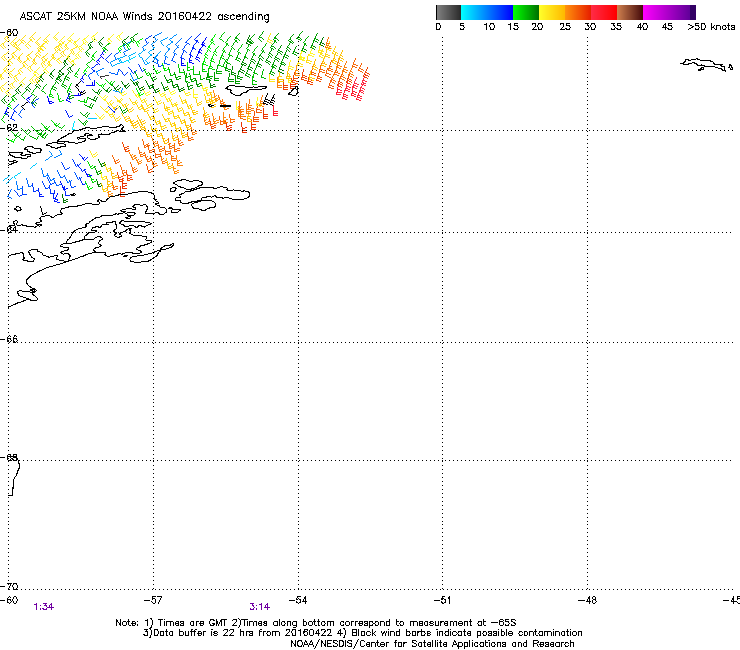The width and height of the screenshot is (740, 650).
Task: Click the '-66' latitude axis label
Action: [9, 339]
